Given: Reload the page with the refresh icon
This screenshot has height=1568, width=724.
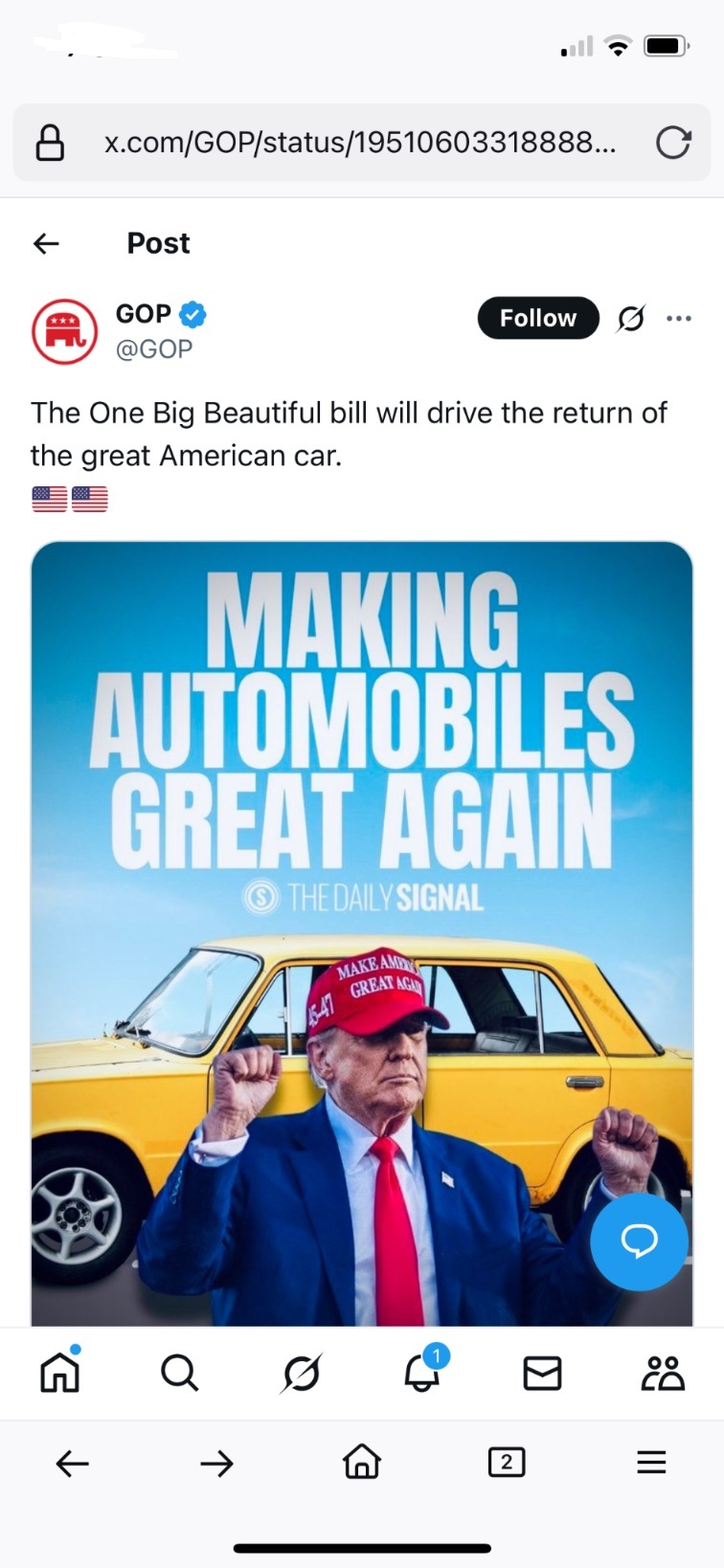Looking at the screenshot, I should pyautogui.click(x=673, y=143).
